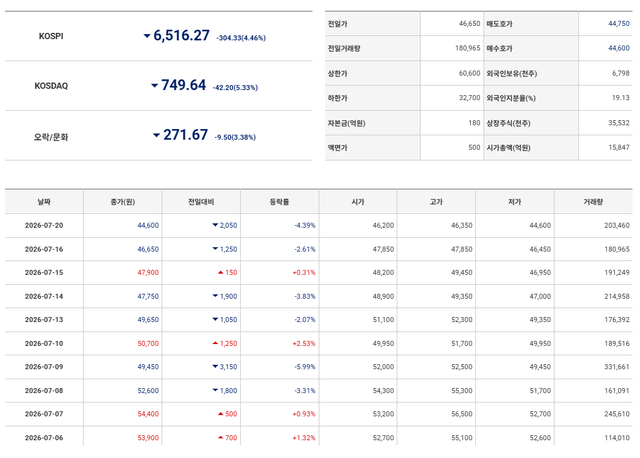The height and width of the screenshot is (458, 640).
Task: Click the sector change -9.50(3.38%)
Action: point(235,138)
